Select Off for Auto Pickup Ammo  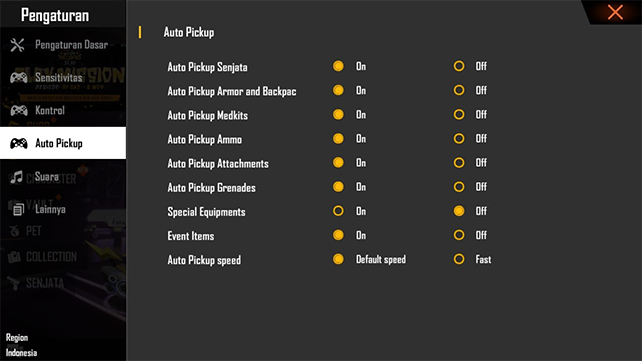point(459,138)
